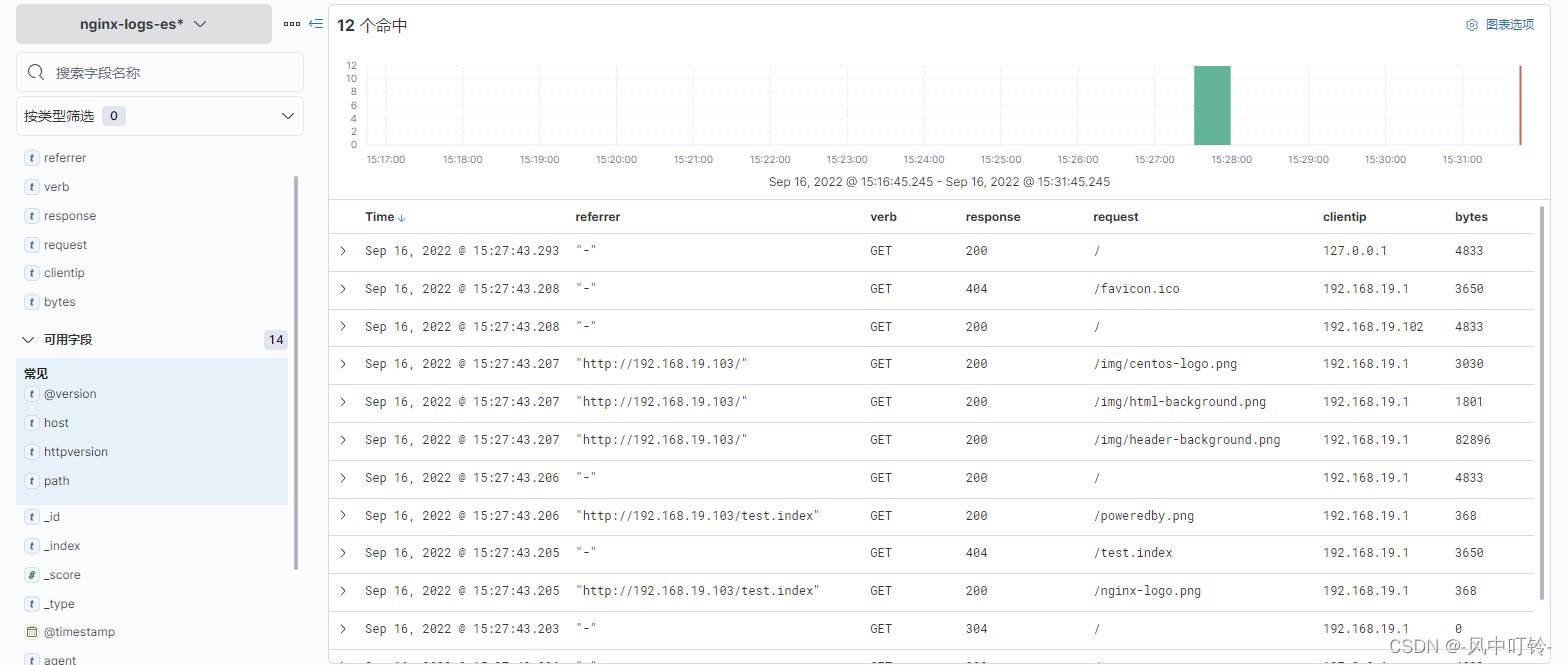
Task: Click the date type icon beside @timestamp
Action: coord(32,632)
